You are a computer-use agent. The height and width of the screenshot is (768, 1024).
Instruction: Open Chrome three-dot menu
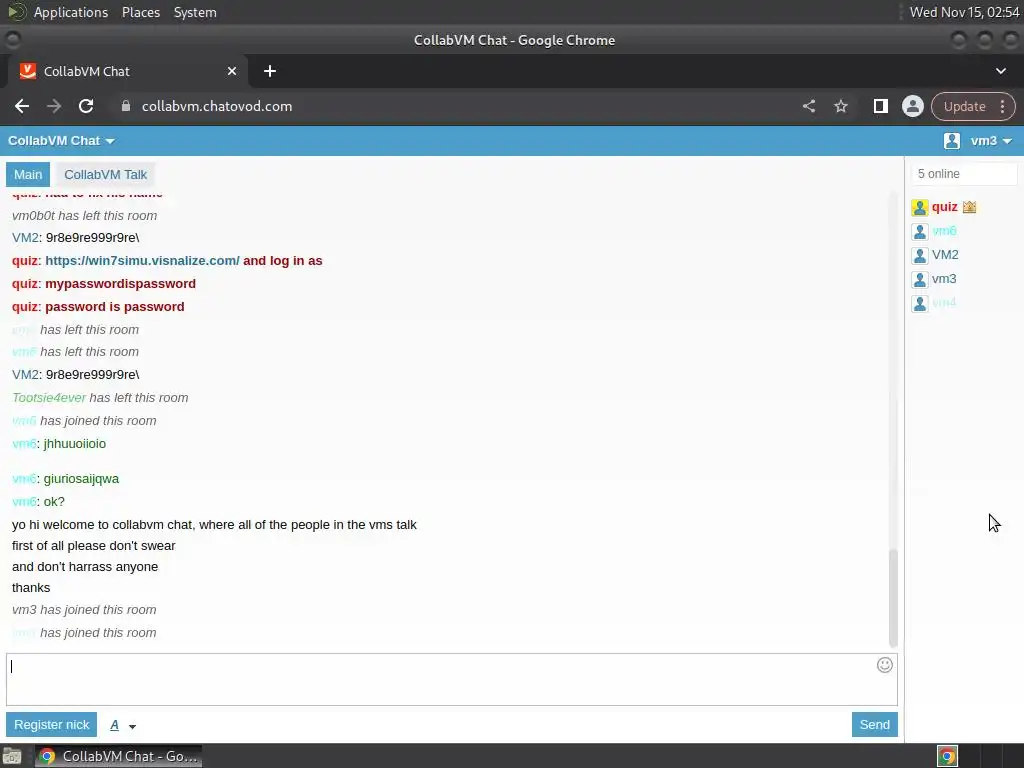(1002, 106)
